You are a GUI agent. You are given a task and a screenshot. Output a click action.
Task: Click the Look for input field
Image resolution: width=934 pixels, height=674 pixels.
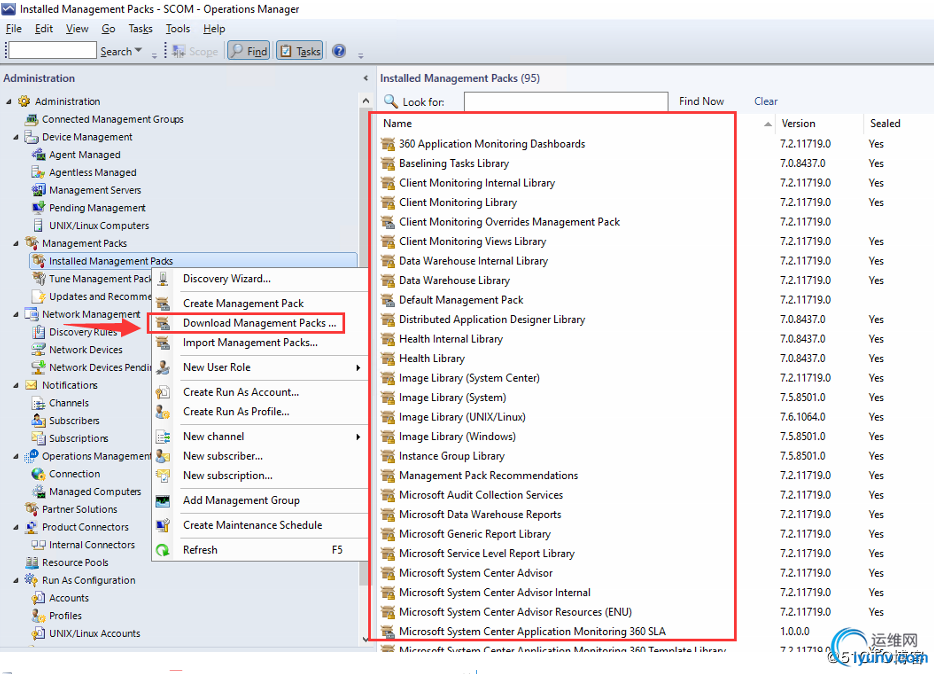tap(566, 101)
